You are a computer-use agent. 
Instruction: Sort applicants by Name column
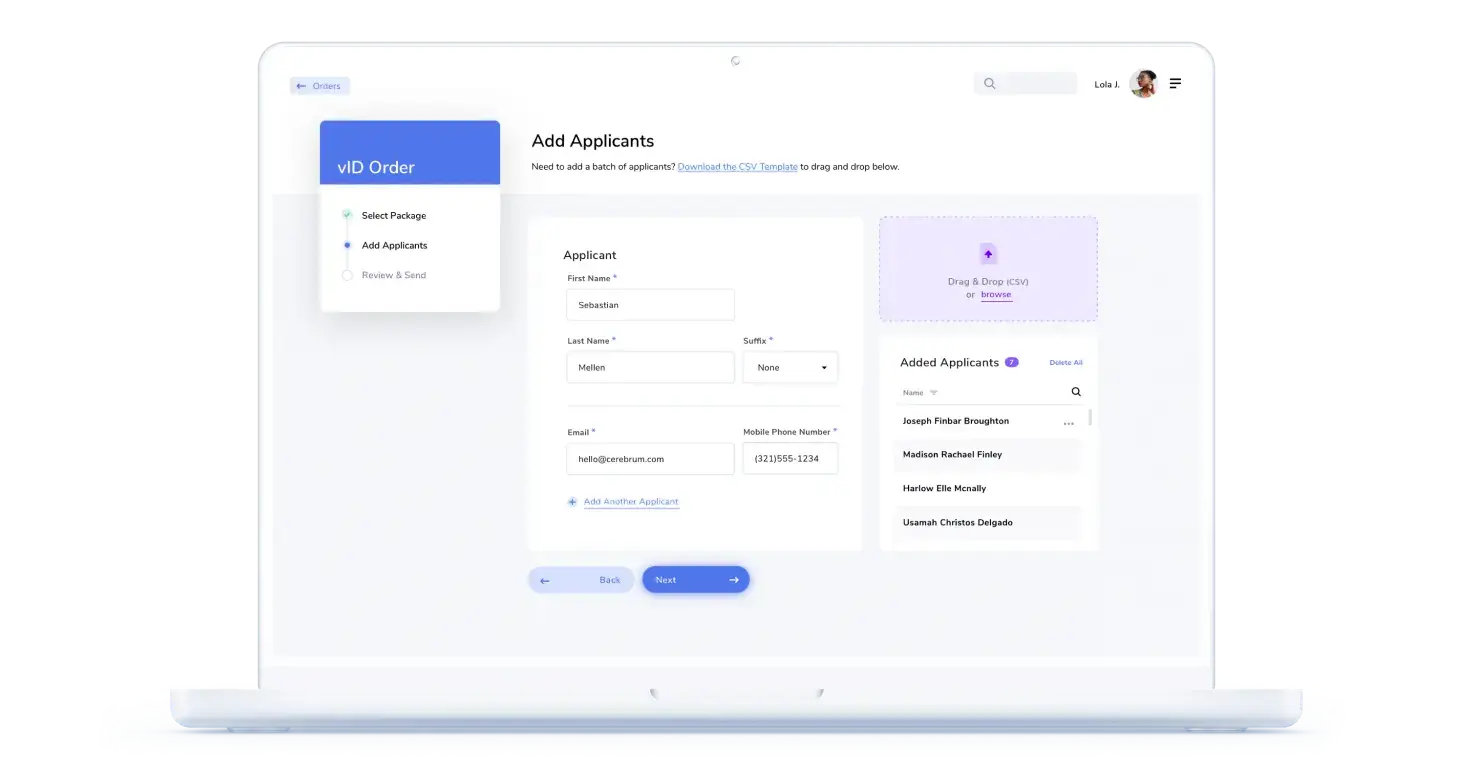click(x=920, y=393)
